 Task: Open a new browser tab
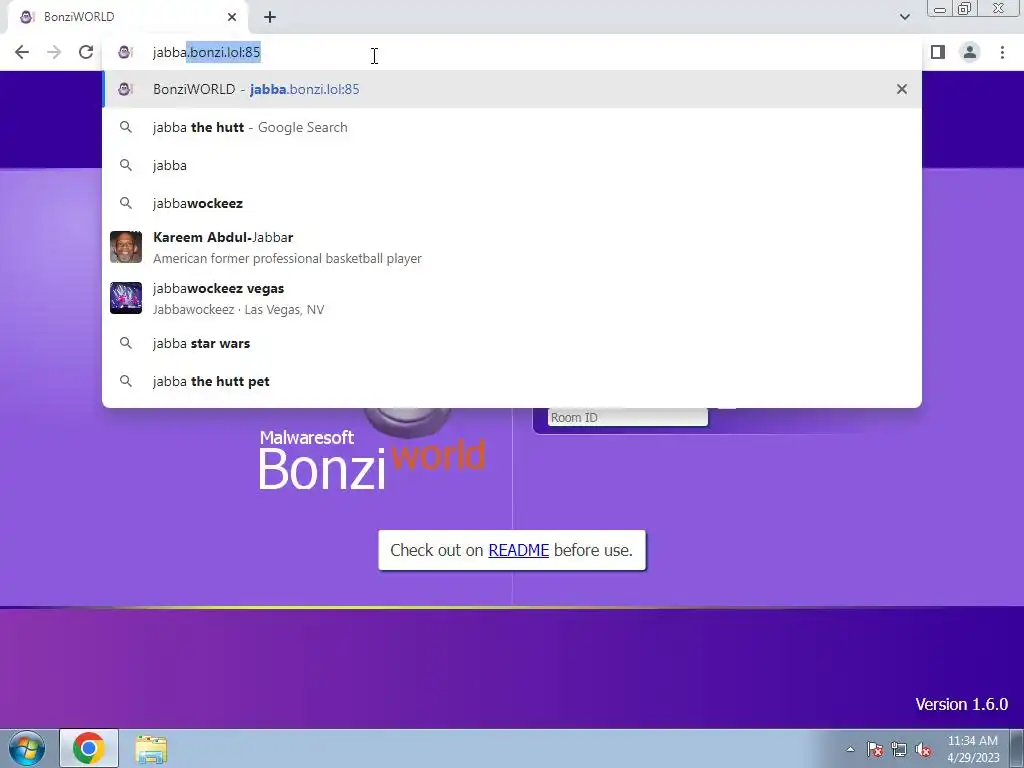270,17
